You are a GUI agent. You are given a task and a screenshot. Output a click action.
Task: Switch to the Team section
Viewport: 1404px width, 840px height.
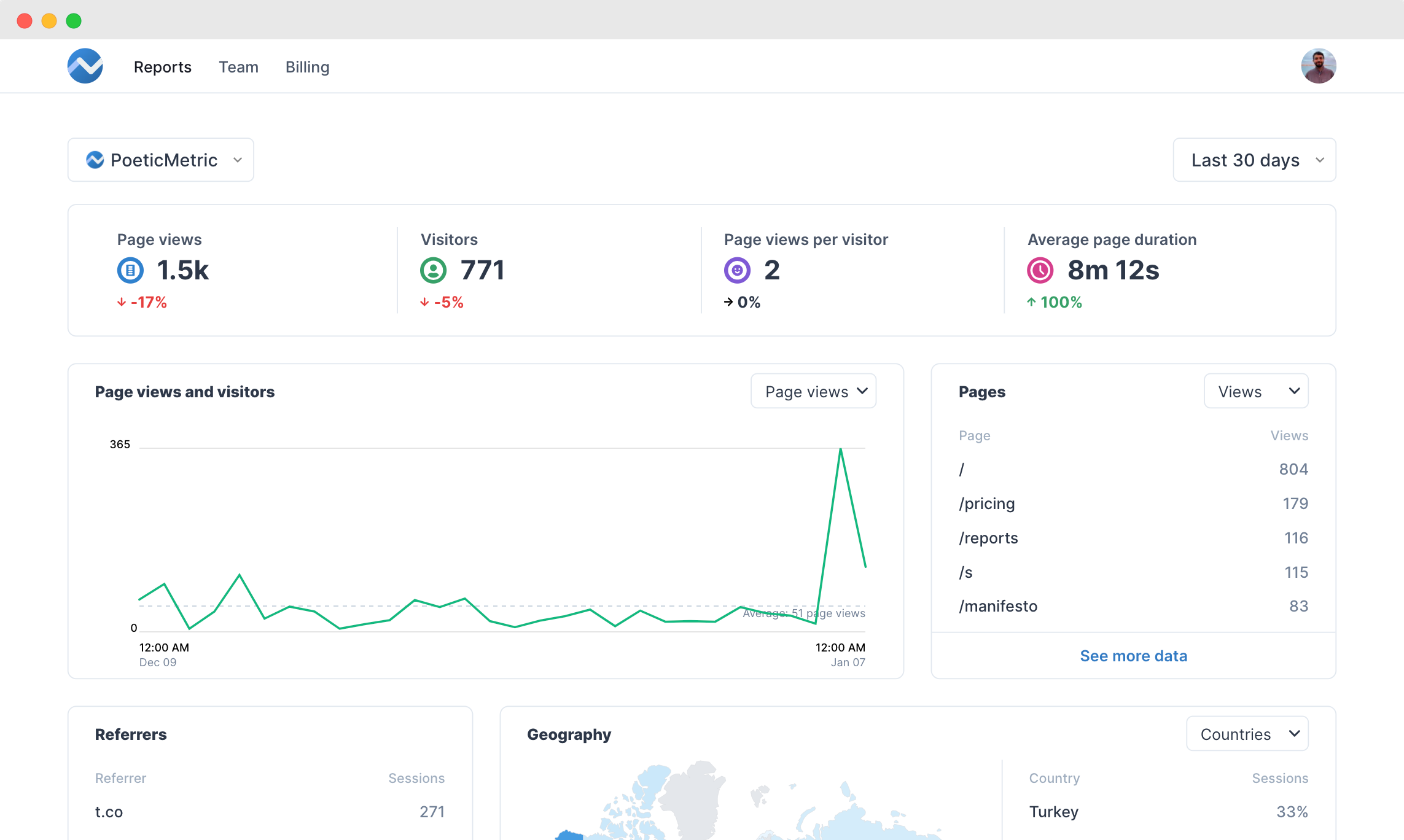pos(238,67)
